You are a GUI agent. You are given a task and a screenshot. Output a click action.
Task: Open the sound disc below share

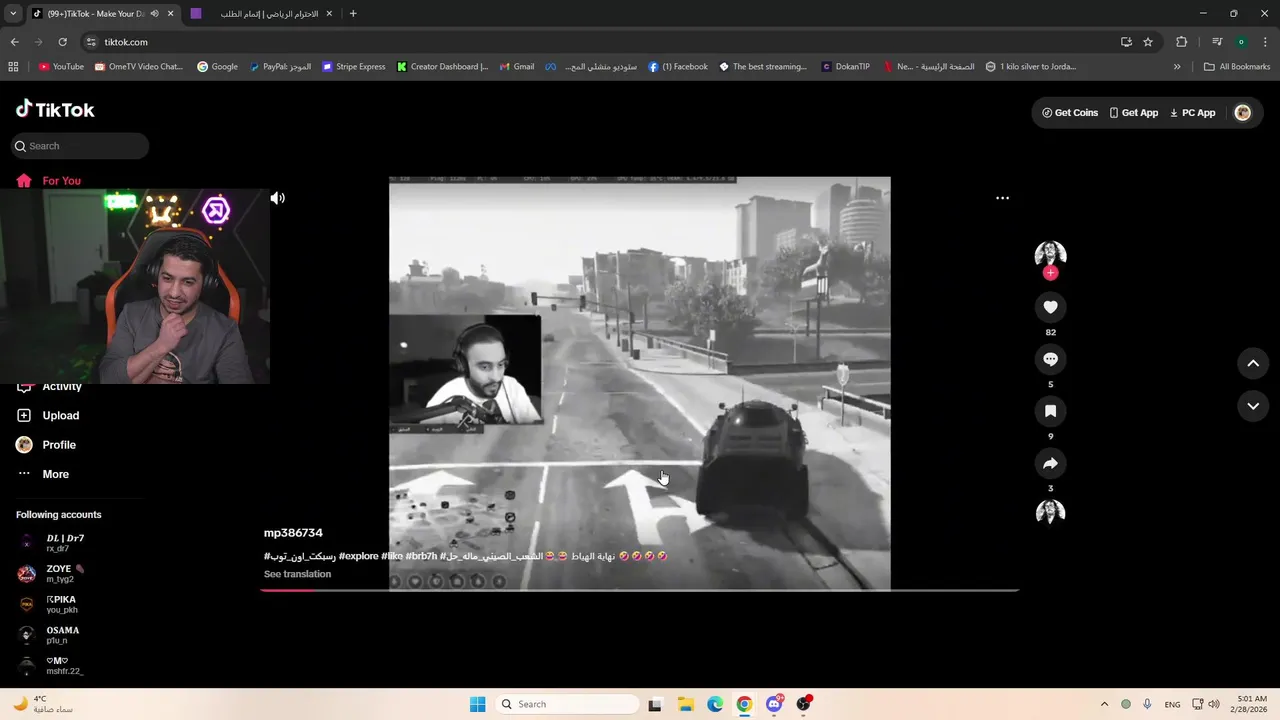coord(1050,512)
